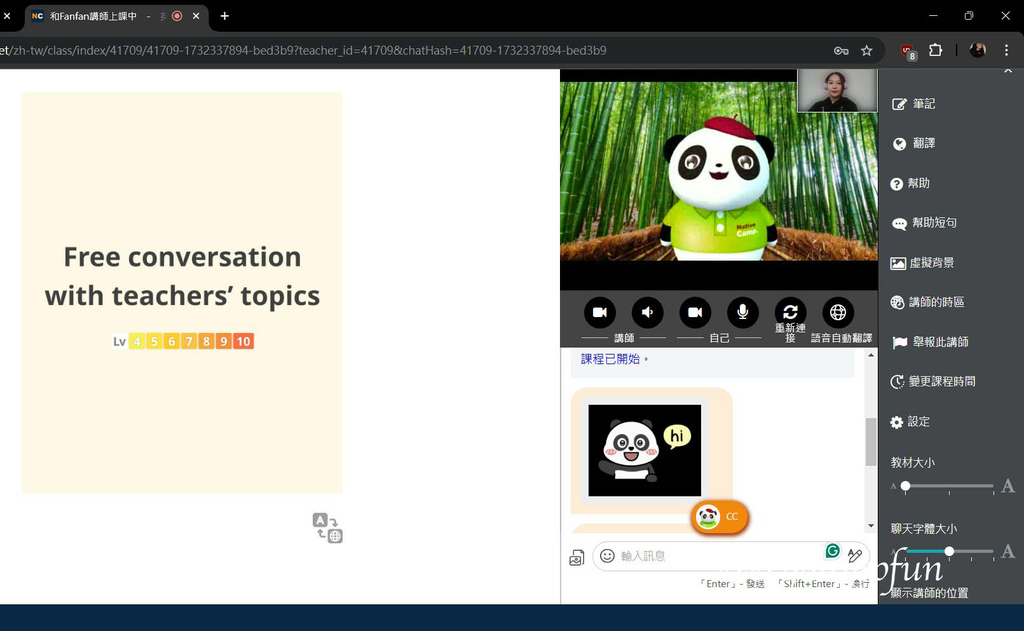Open the emoji picker in chat
The width and height of the screenshot is (1024, 631).
607,556
